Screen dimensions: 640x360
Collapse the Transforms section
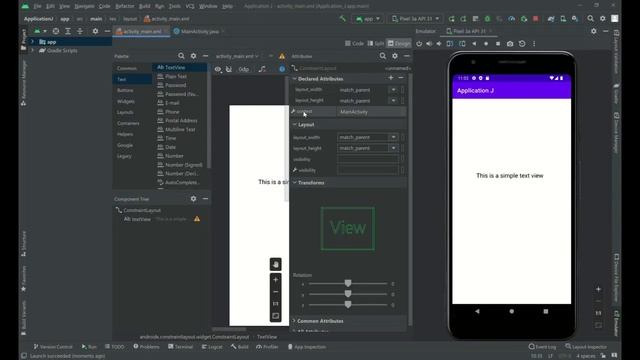click(294, 182)
